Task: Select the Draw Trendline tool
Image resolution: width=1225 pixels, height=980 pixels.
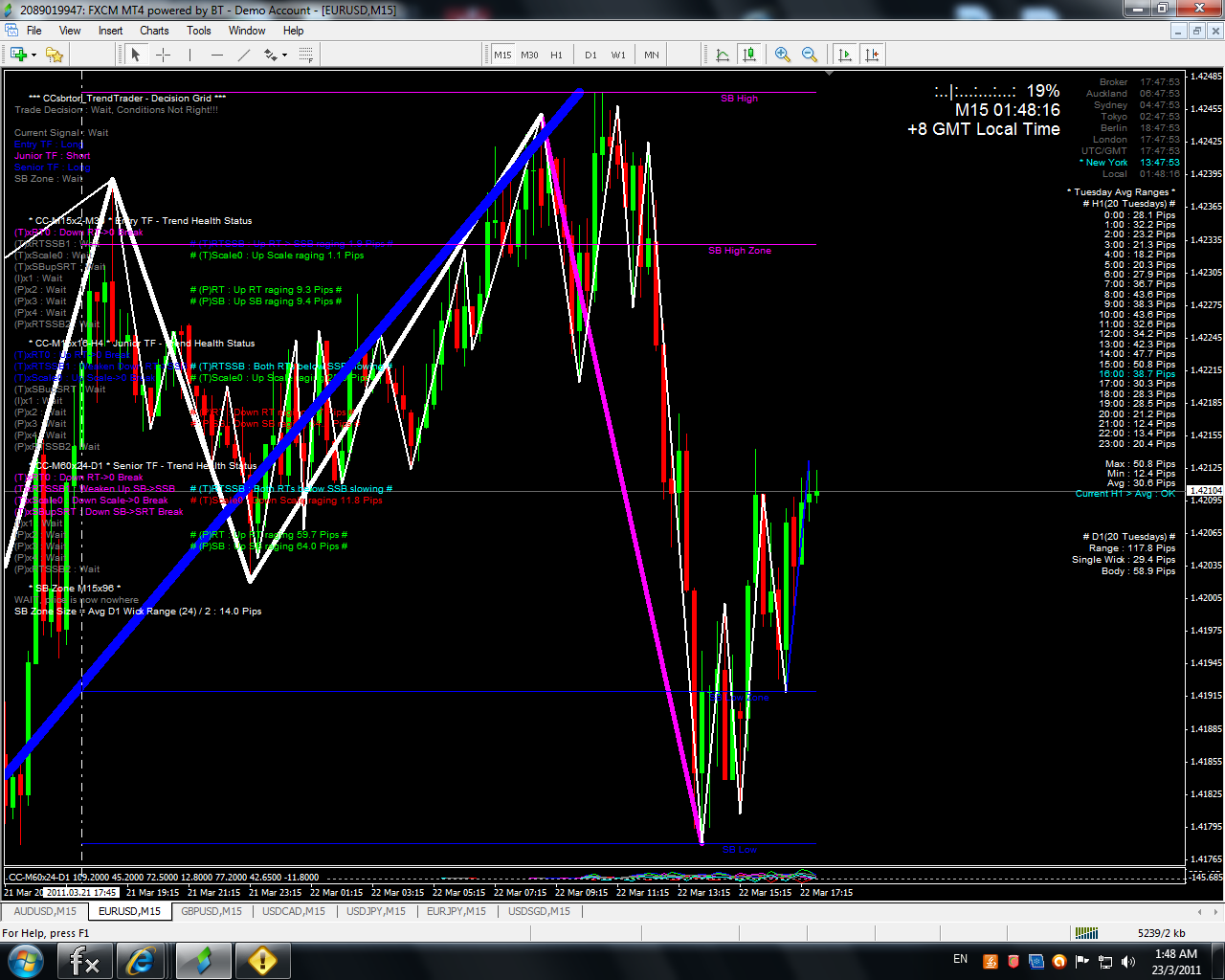Action: tap(244, 55)
